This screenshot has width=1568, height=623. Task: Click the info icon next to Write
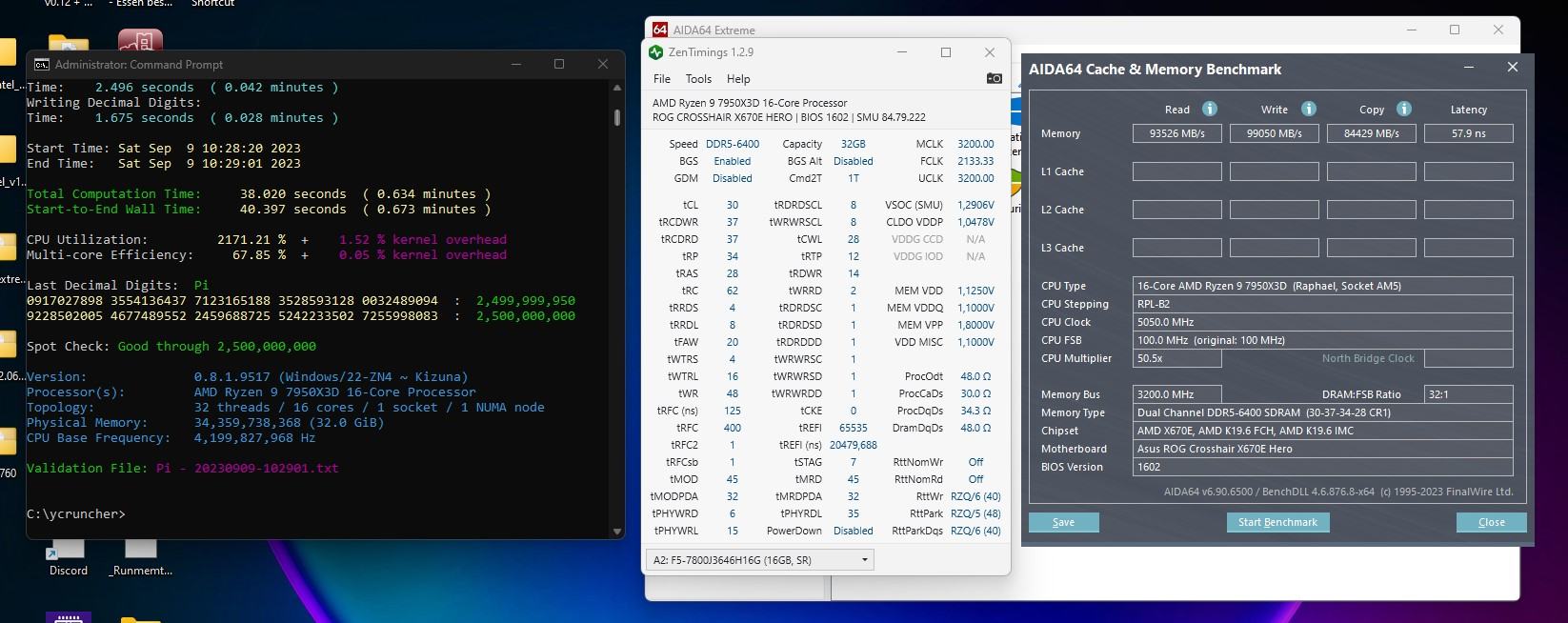point(1309,109)
